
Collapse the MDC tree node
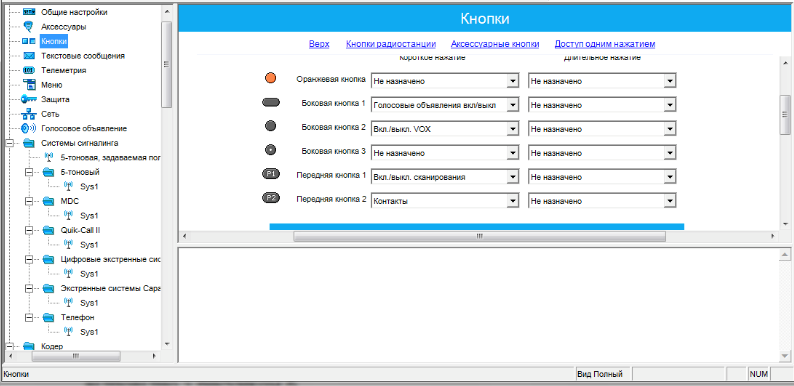point(28,202)
